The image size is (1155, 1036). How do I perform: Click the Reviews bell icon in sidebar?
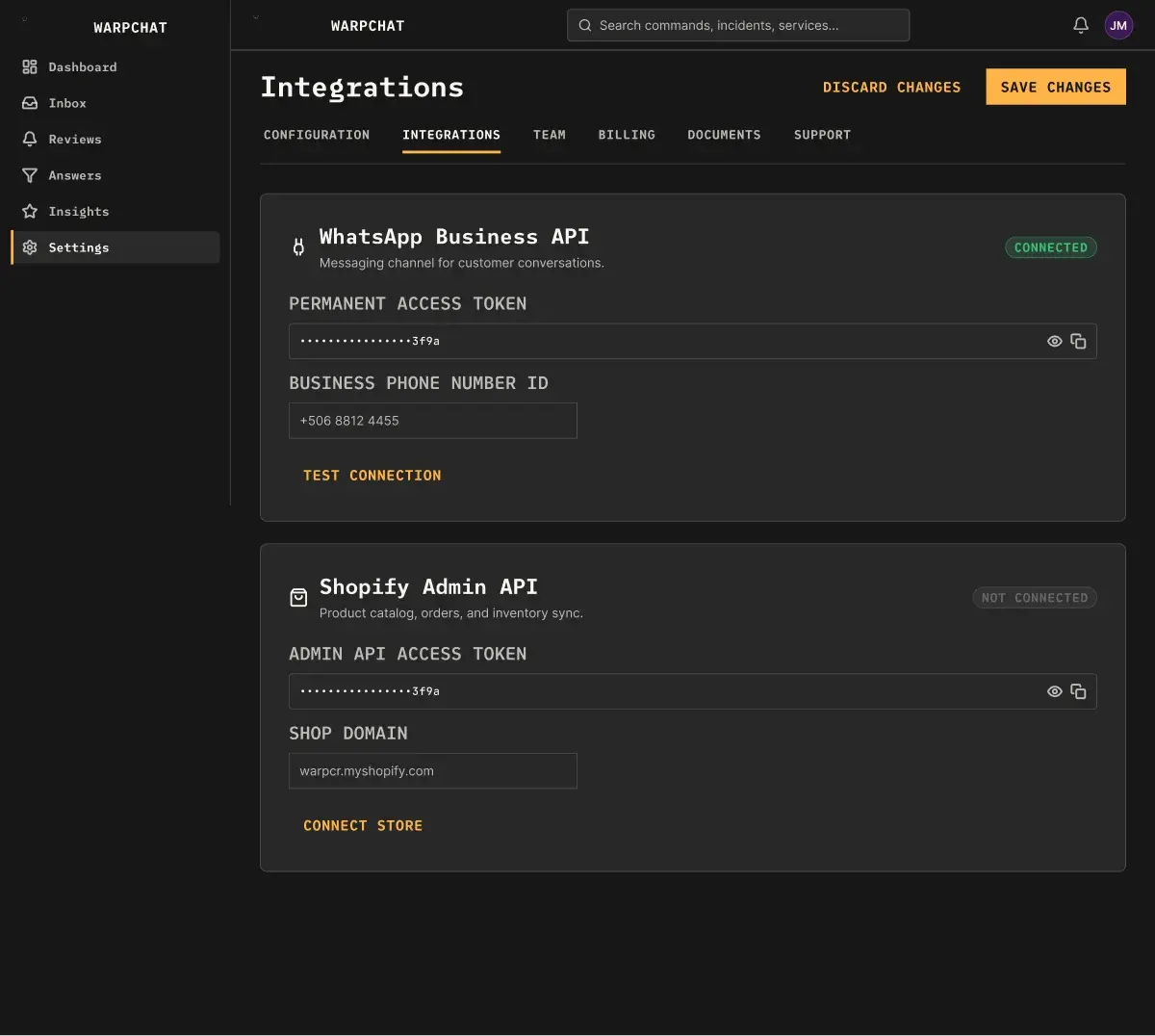point(30,140)
